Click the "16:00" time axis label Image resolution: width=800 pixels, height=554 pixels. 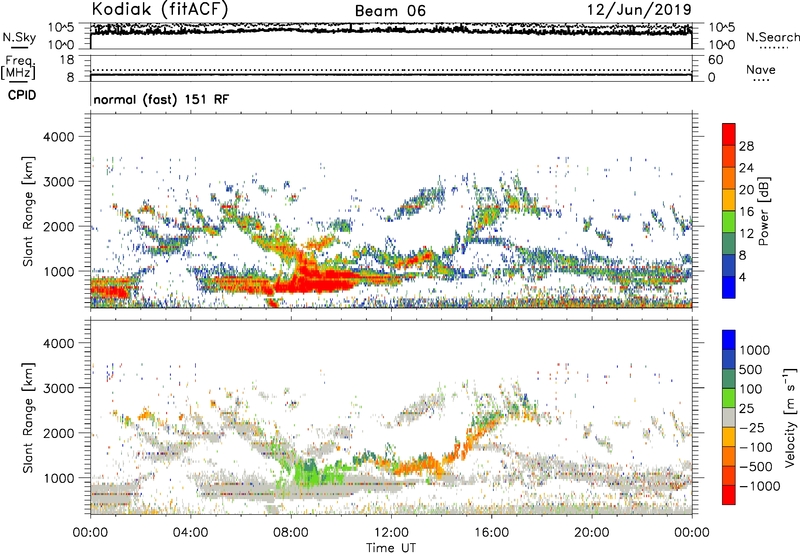[x=491, y=533]
